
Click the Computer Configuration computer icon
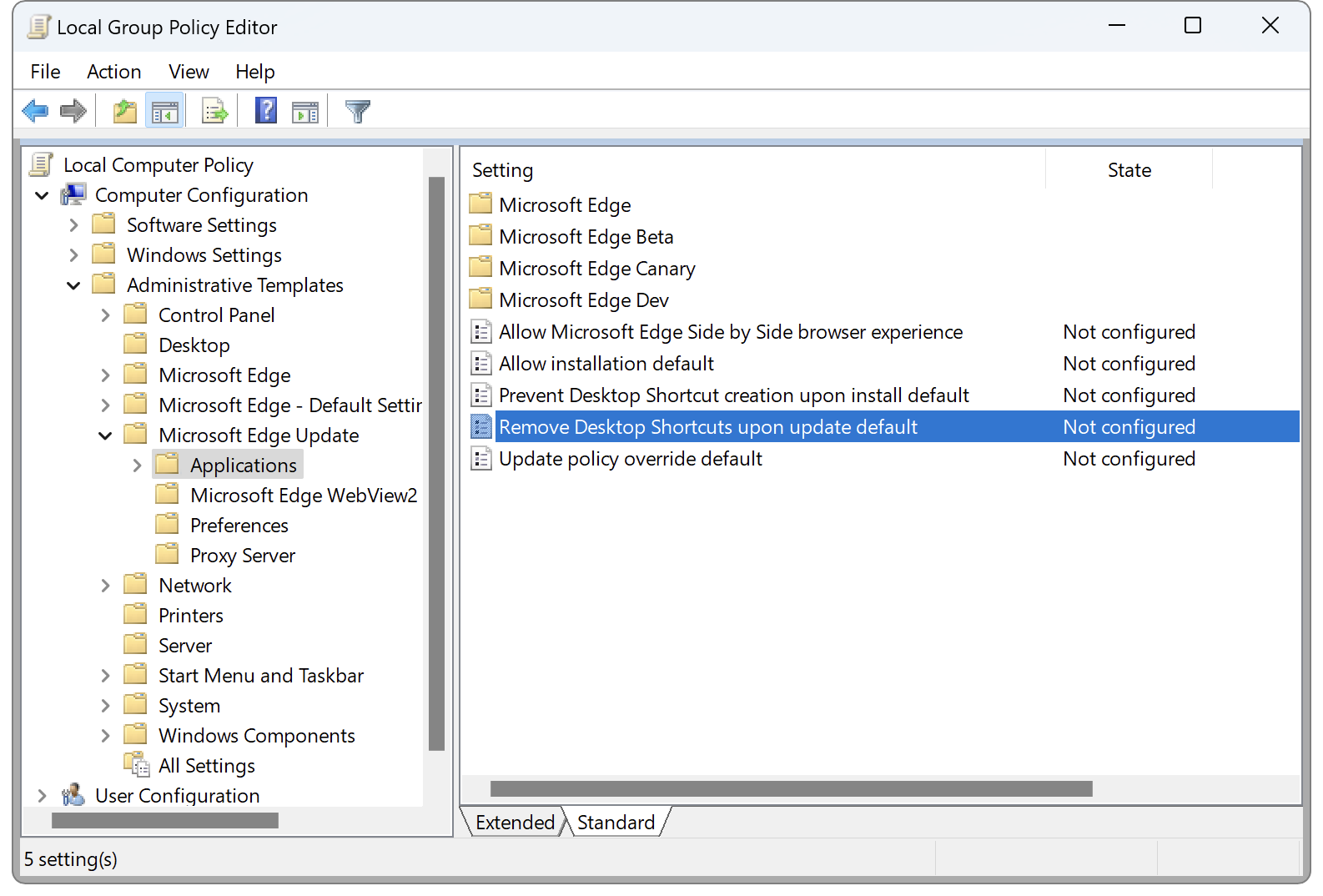tap(73, 194)
